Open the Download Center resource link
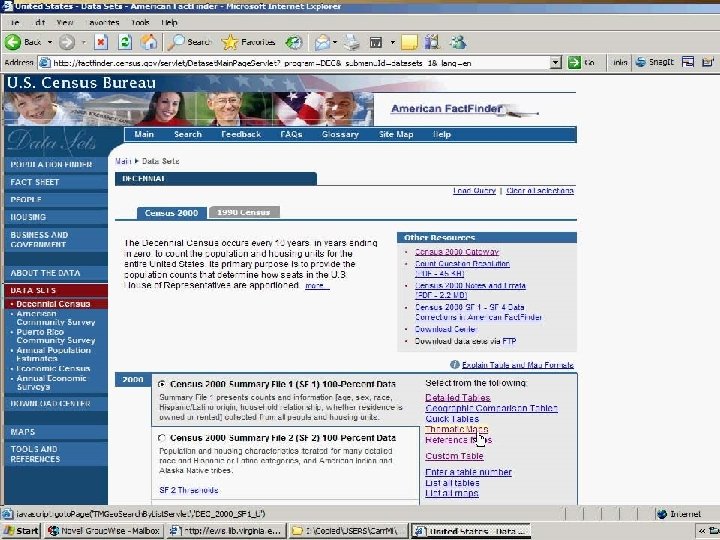Screen dimensions: 720x540 [x=445, y=329]
